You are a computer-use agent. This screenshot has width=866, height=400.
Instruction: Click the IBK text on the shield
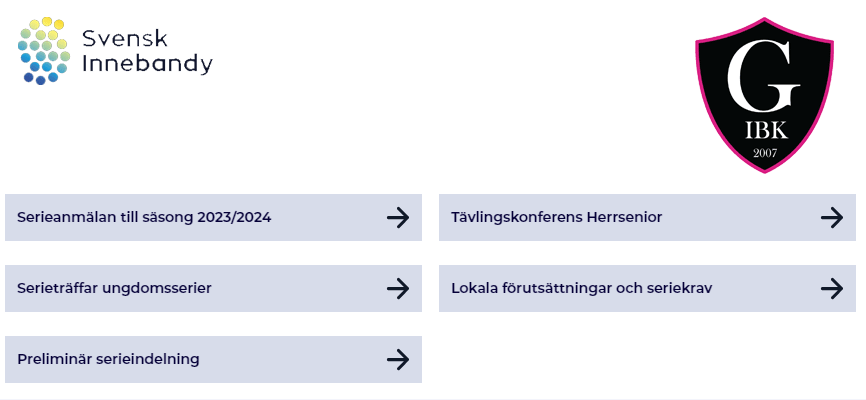[765, 130]
